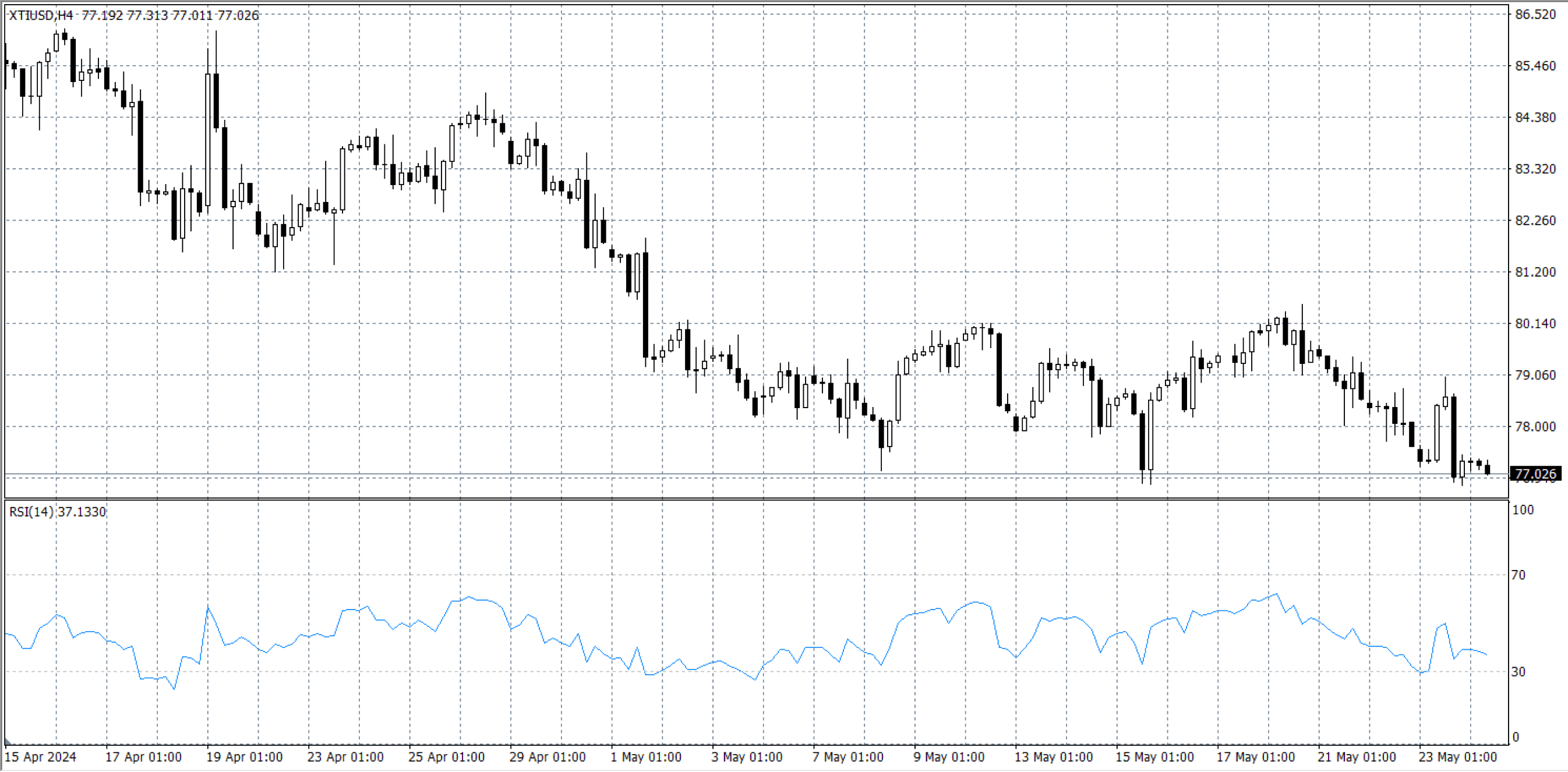
Task: Click the small gray triangle marker at the chart's bottom-left
Action: click(x=8, y=742)
